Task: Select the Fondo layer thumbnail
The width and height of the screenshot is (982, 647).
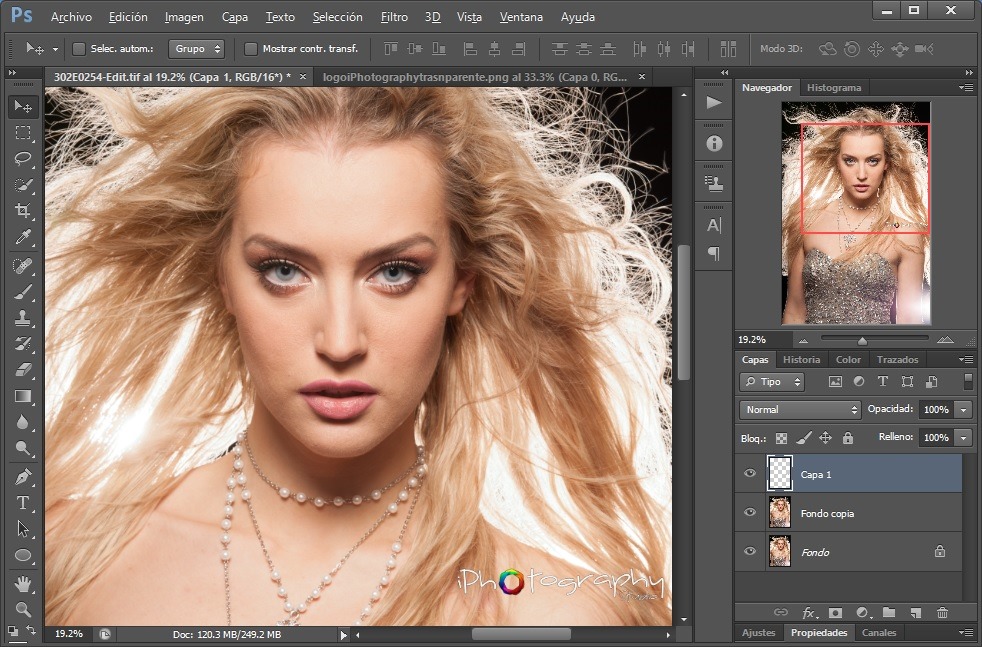Action: pos(778,551)
